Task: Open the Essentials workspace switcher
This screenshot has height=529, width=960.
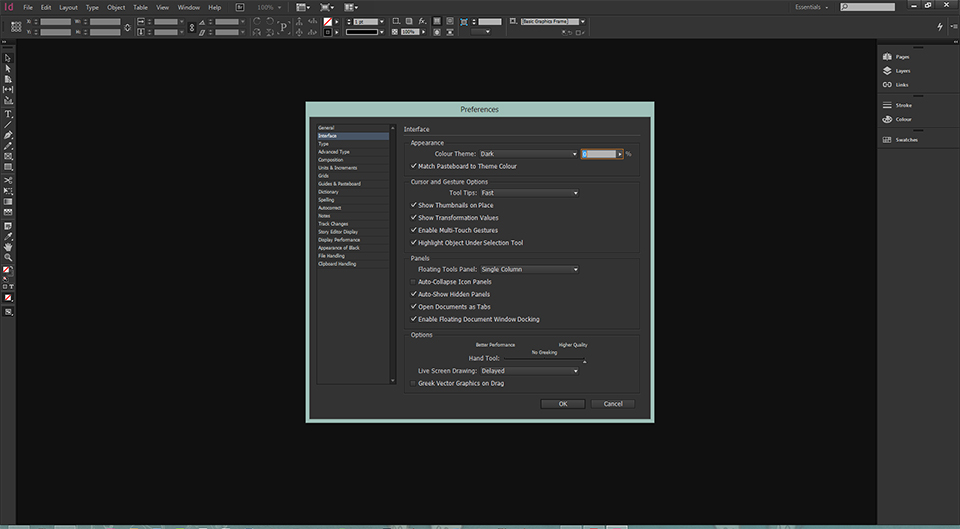Action: click(812, 7)
